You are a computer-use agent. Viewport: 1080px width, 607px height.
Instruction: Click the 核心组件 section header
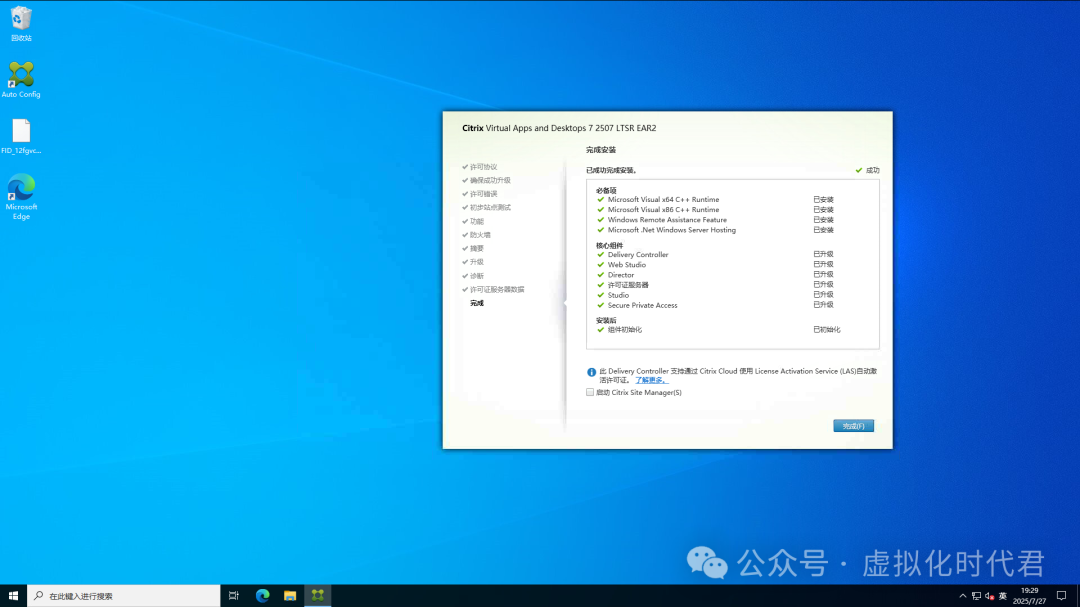(610, 245)
